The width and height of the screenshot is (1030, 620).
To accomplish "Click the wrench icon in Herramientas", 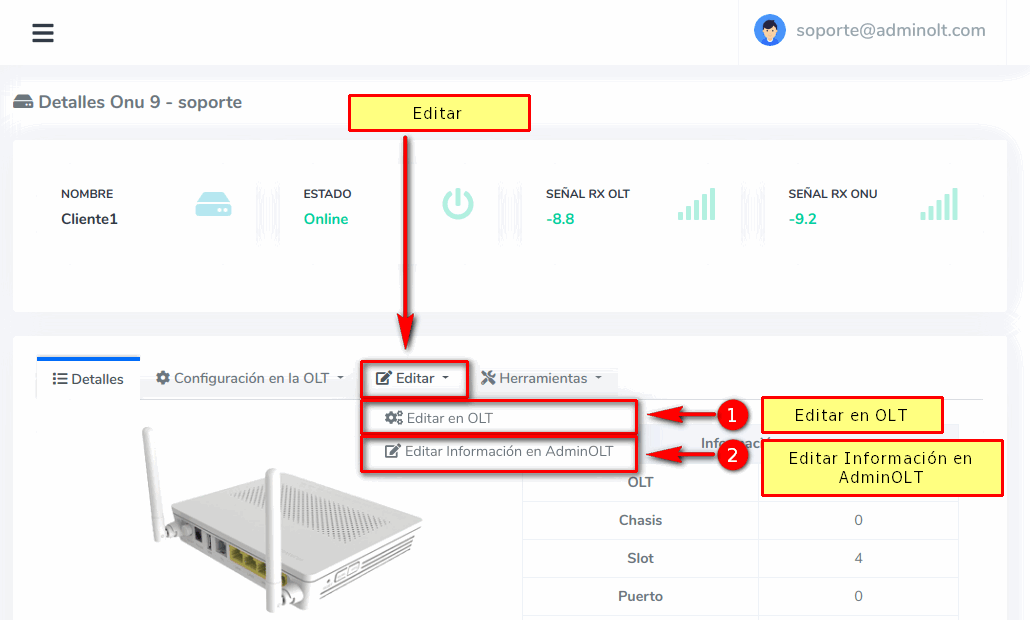I will [x=488, y=378].
